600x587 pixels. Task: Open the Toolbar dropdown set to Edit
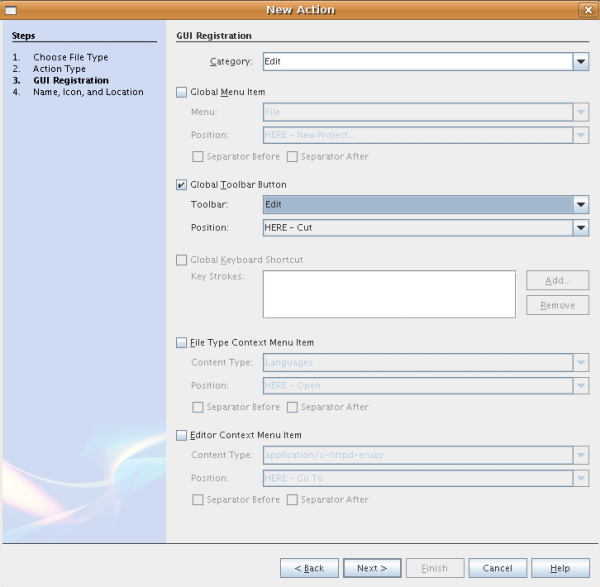tap(580, 205)
